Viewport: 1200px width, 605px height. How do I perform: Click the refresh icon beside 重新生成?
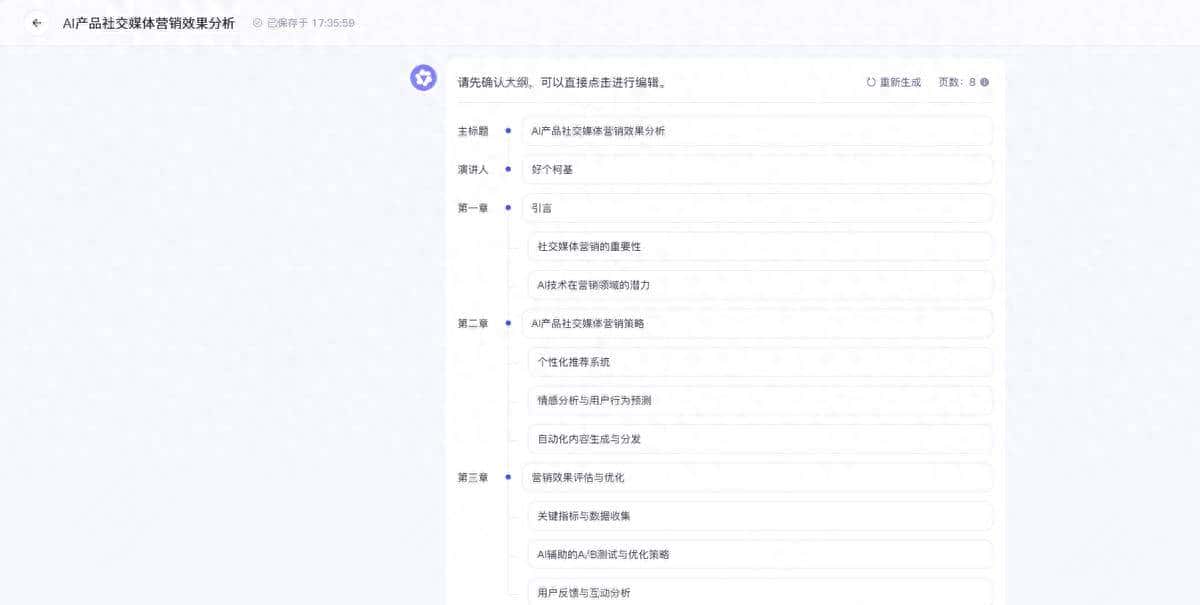pyautogui.click(x=869, y=82)
